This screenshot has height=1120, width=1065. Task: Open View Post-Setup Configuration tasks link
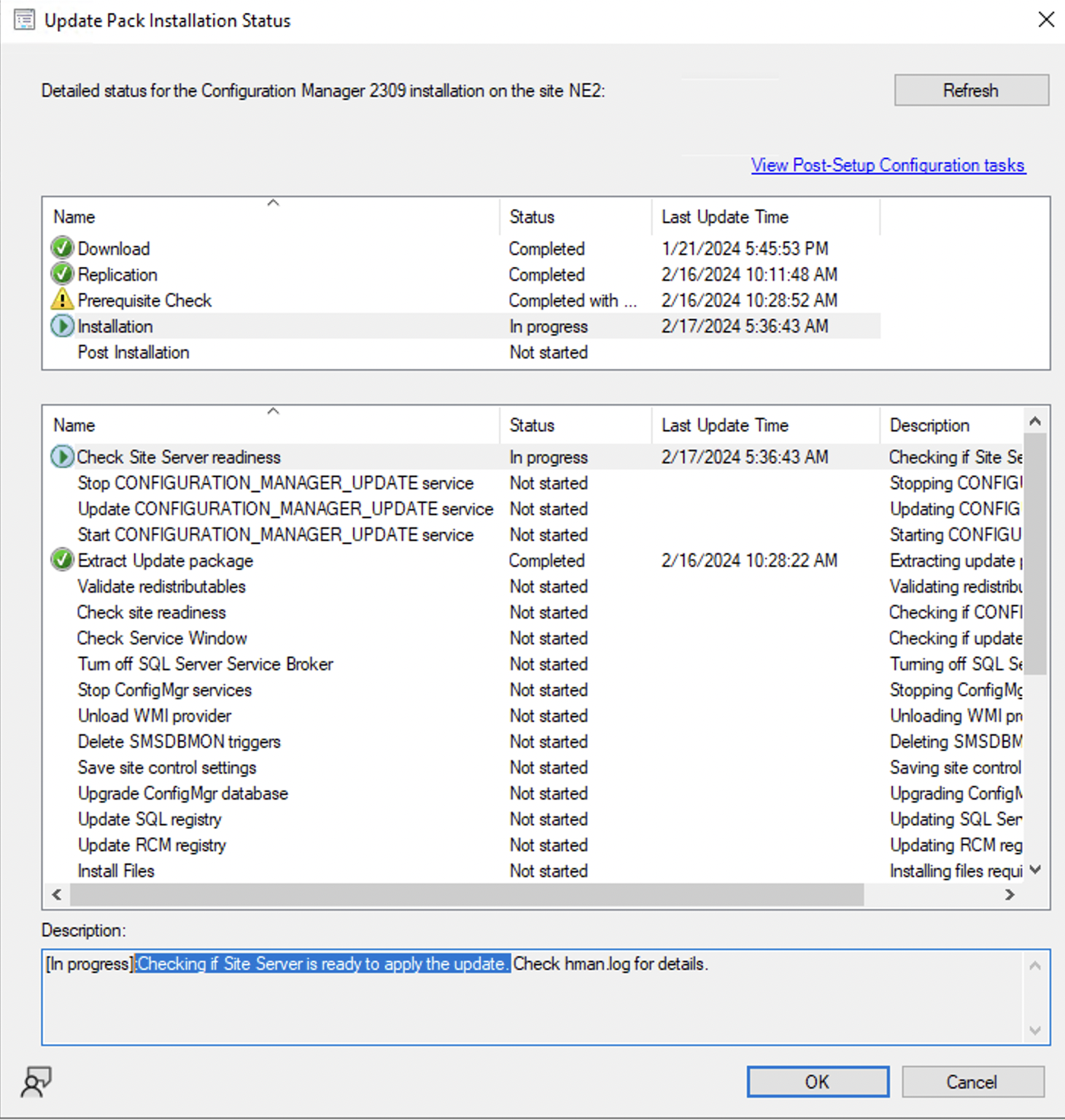point(888,165)
